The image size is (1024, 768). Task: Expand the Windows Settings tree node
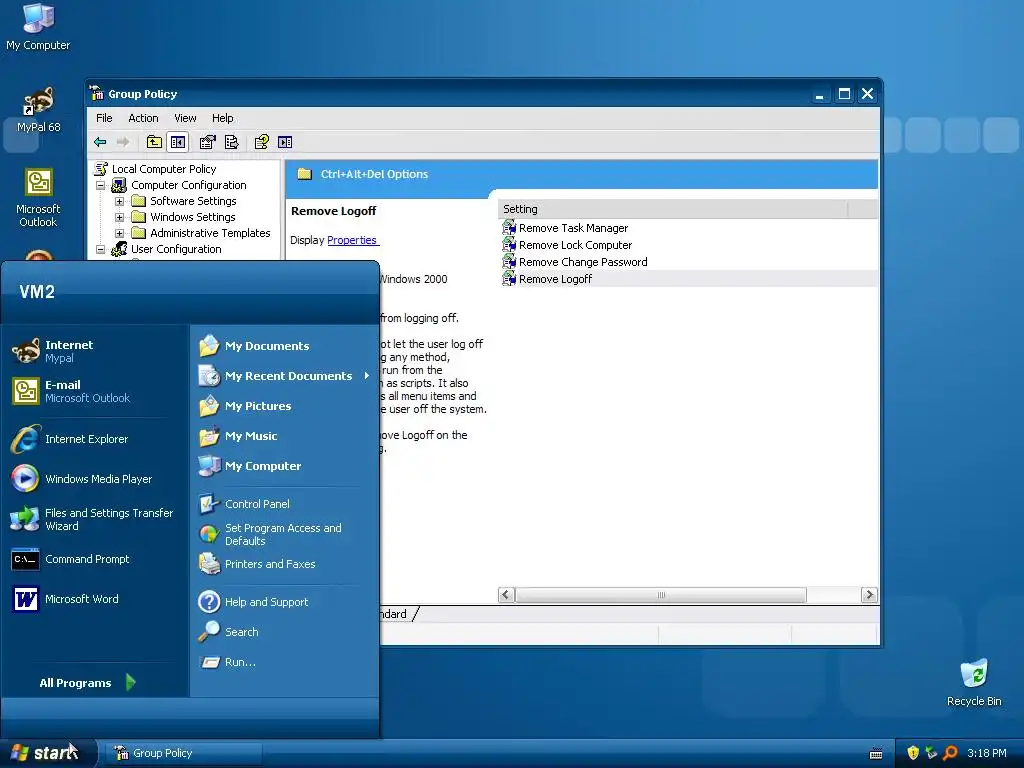(x=120, y=217)
